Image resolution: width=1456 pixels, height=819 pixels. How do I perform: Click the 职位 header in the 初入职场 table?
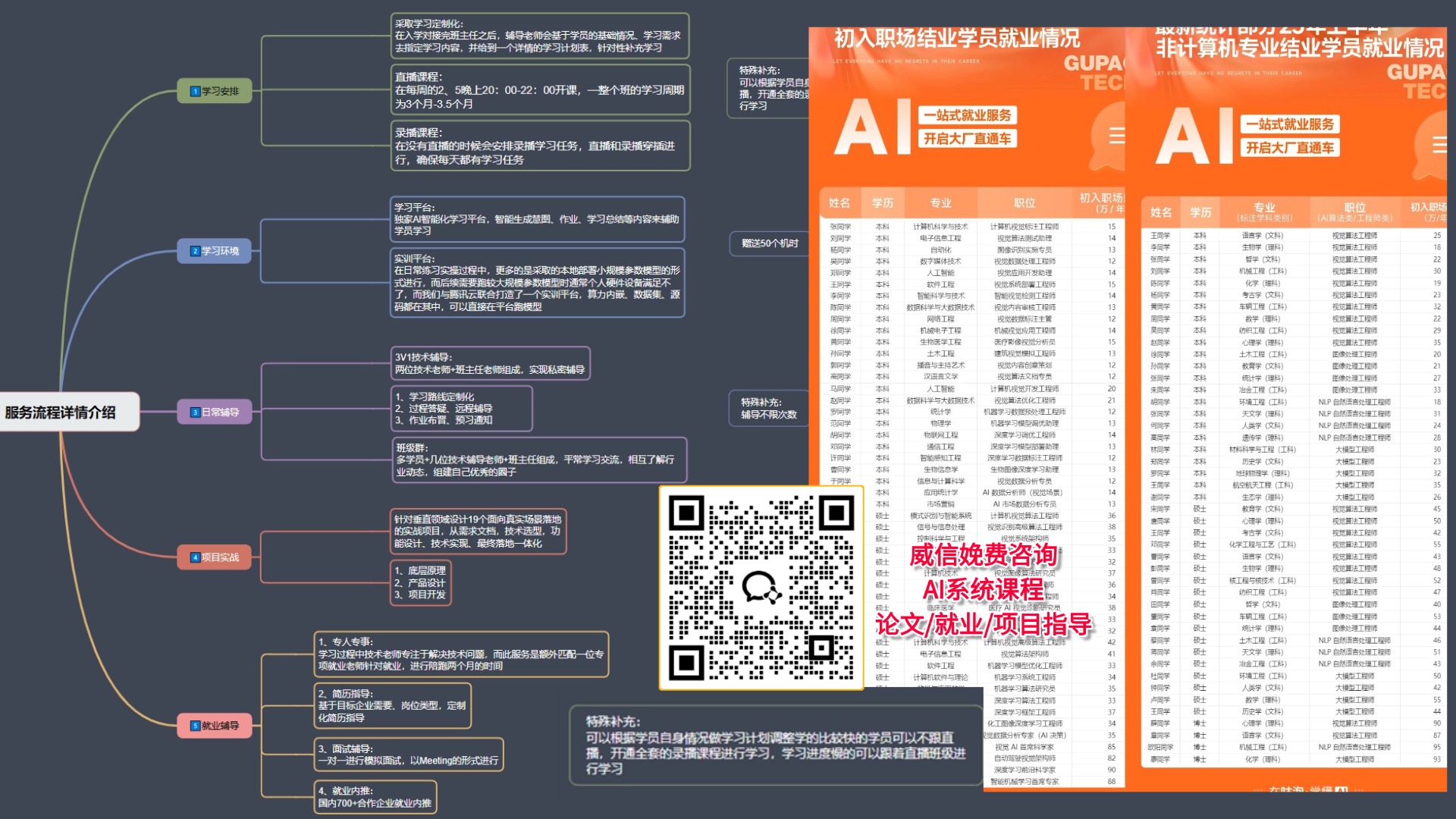point(1025,203)
